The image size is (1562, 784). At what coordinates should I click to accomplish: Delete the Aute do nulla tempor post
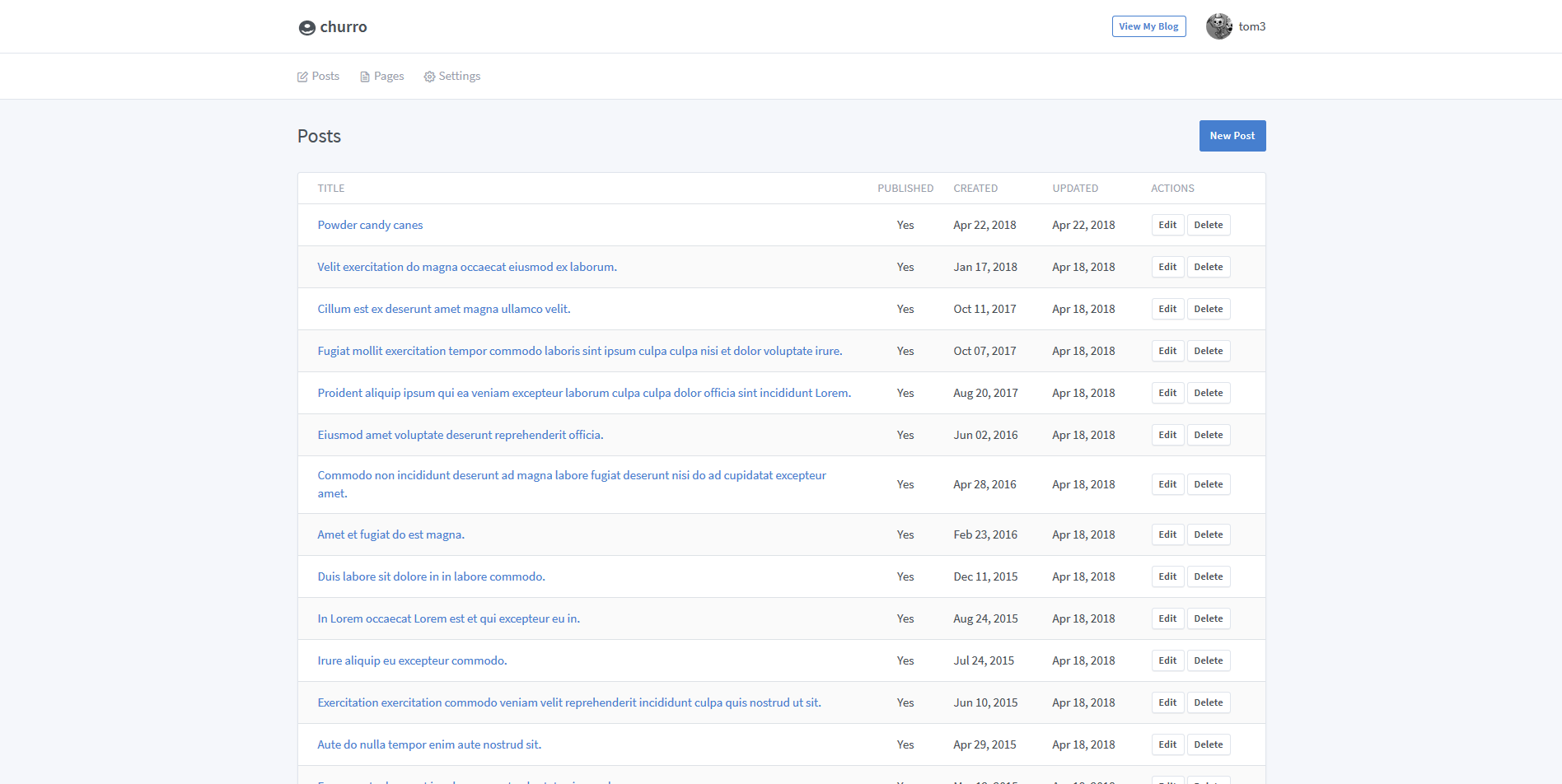(x=1208, y=744)
